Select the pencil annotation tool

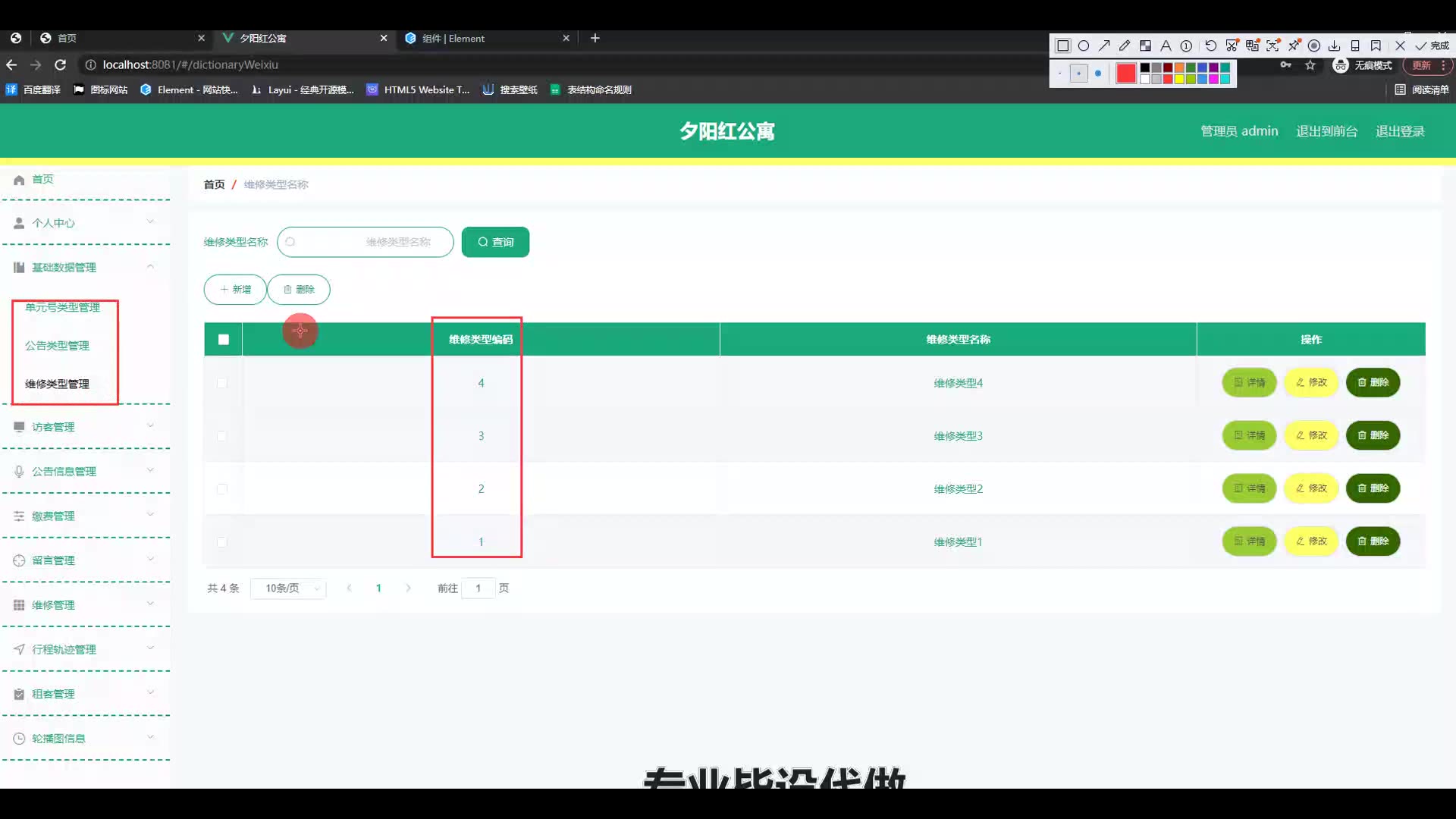(1125, 45)
